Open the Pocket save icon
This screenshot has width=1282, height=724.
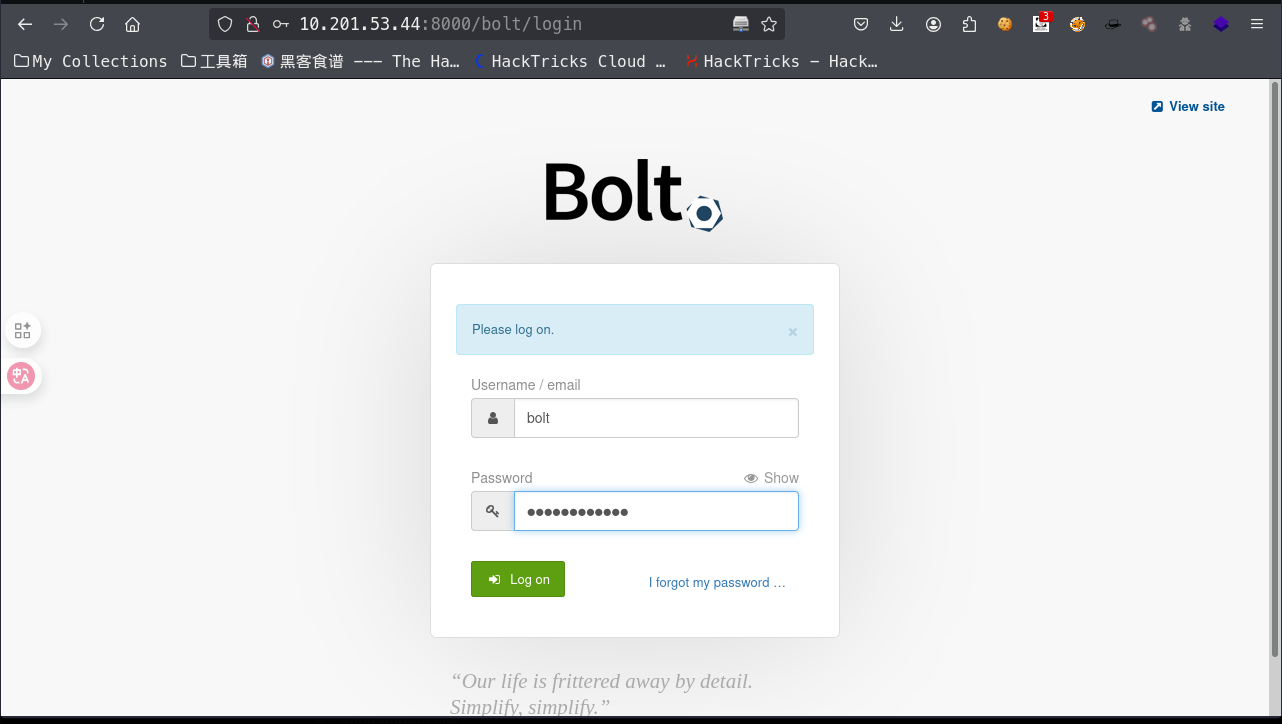[861, 24]
